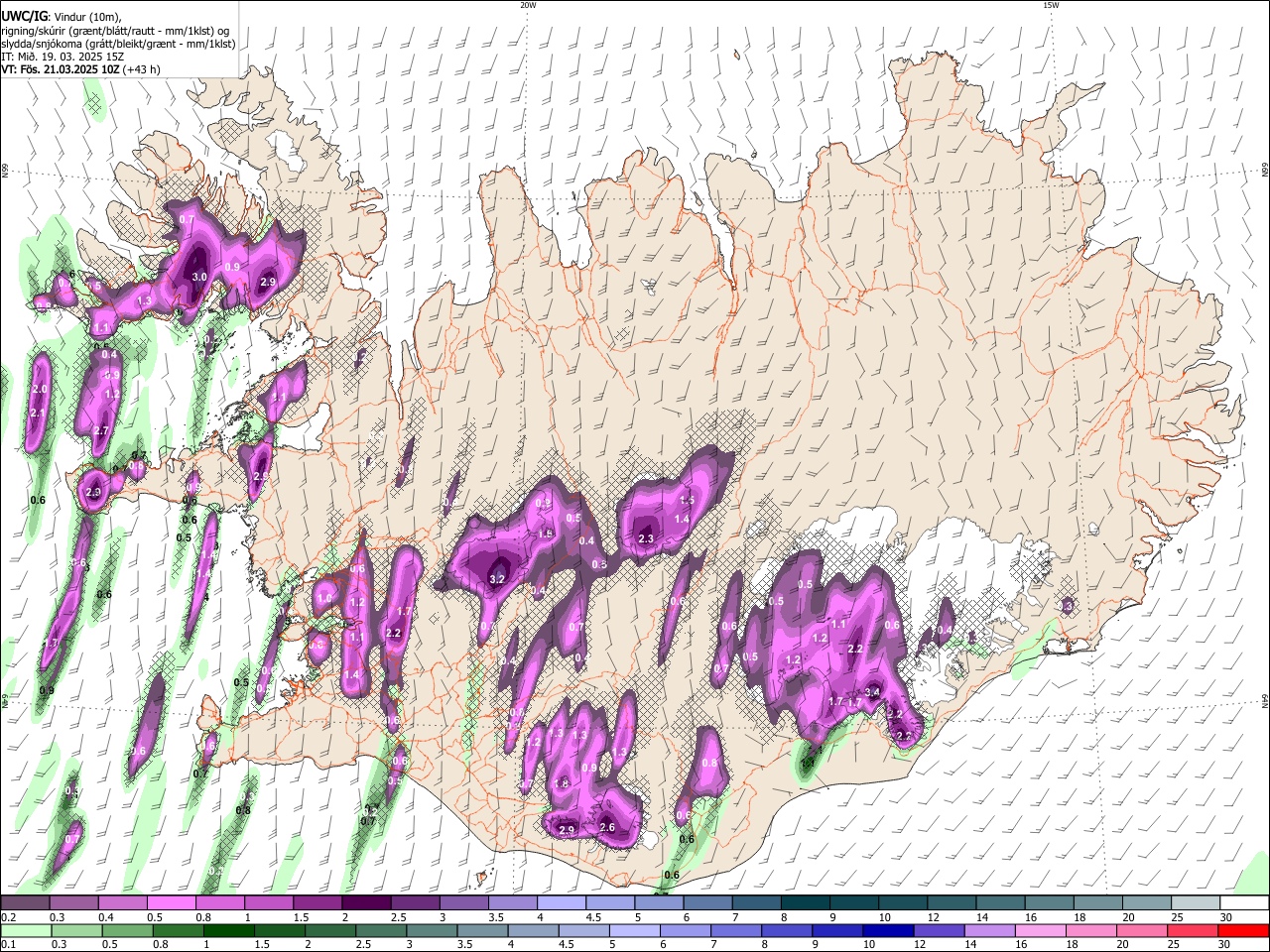Pick the bright pink swatch between 0.5 and 0.8
Image resolution: width=1270 pixels, height=952 pixels.
[171, 902]
